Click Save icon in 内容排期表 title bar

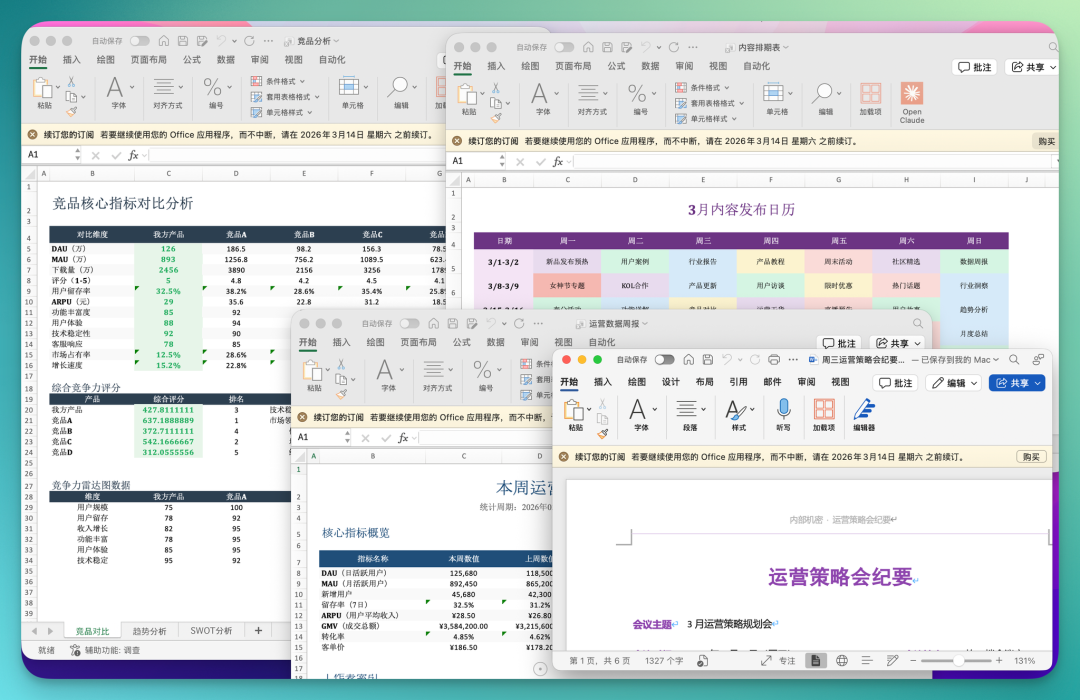pyautogui.click(x=608, y=48)
